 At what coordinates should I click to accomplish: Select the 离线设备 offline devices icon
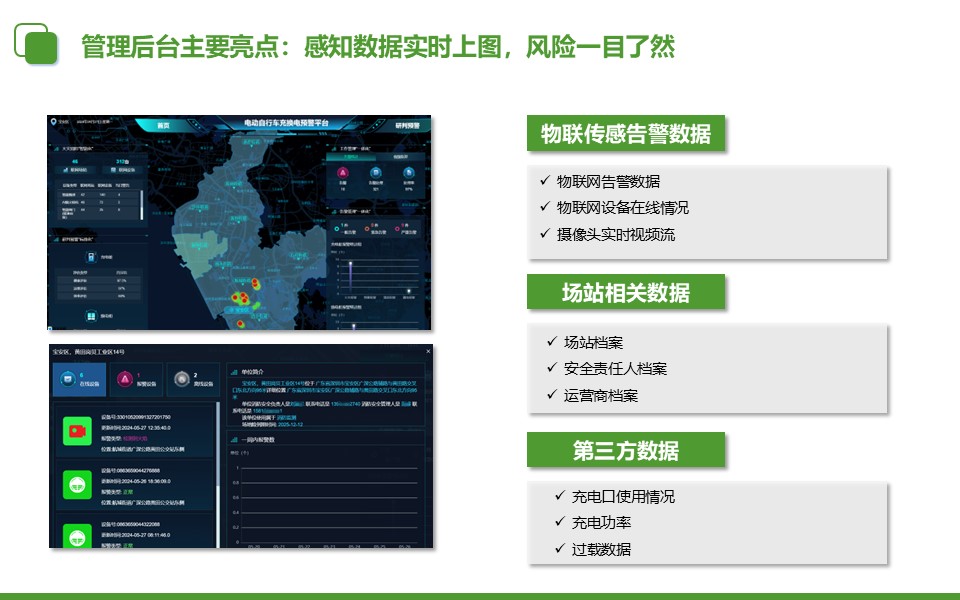click(181, 379)
